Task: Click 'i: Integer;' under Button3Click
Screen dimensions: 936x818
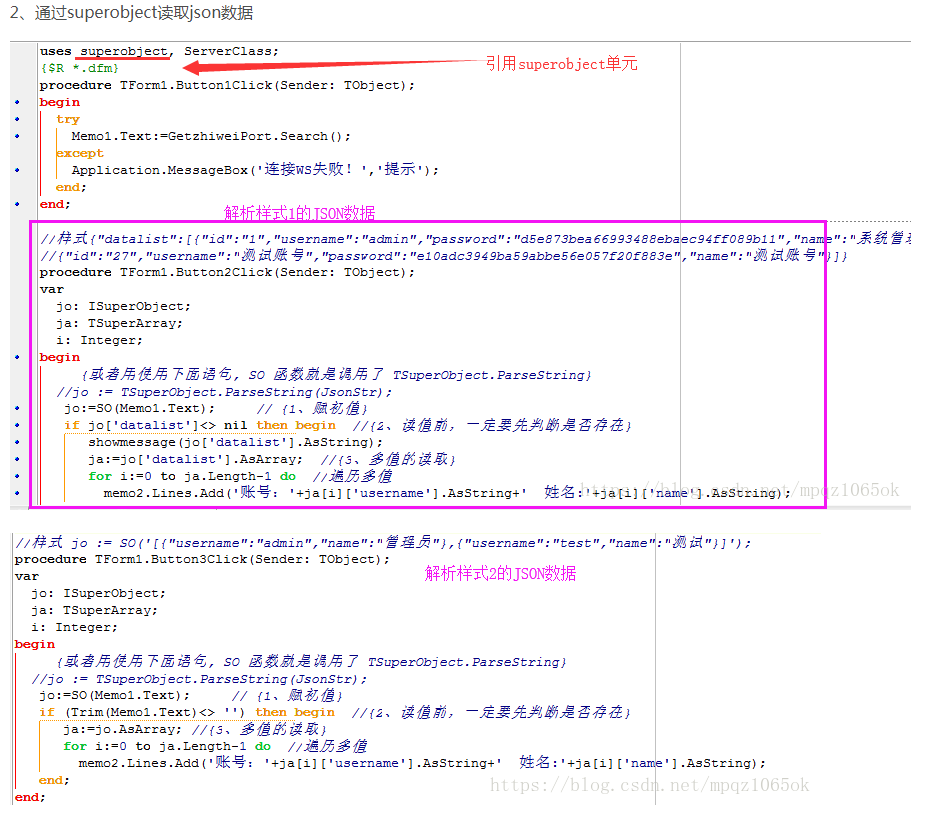Action: pyautogui.click(x=75, y=628)
